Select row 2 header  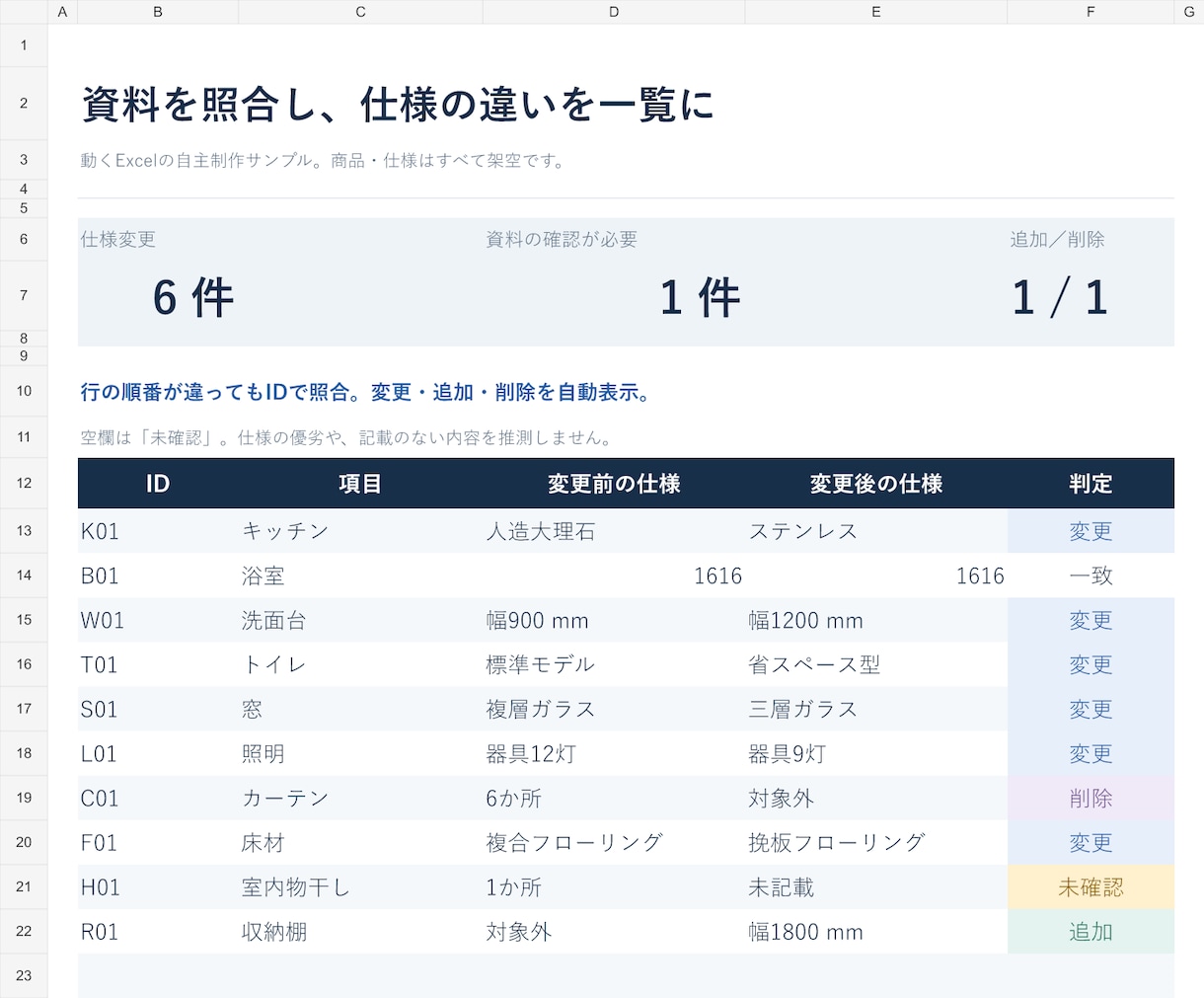(x=24, y=103)
